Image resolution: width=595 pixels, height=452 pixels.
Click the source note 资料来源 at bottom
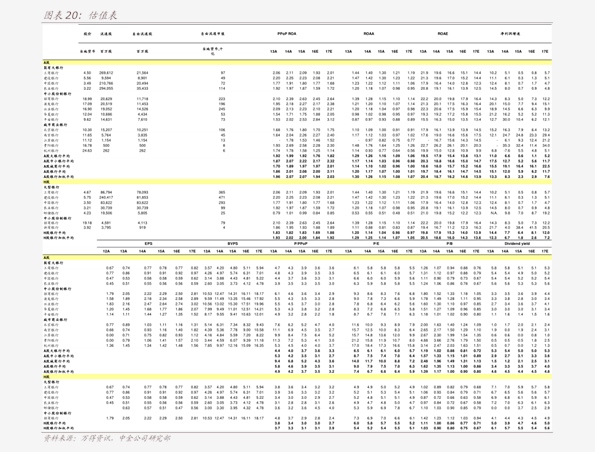pos(107,438)
